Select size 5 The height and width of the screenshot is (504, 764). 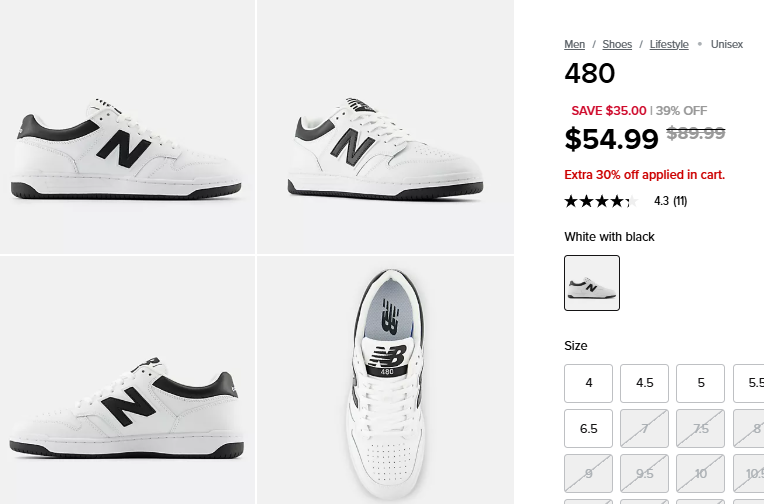(x=701, y=383)
